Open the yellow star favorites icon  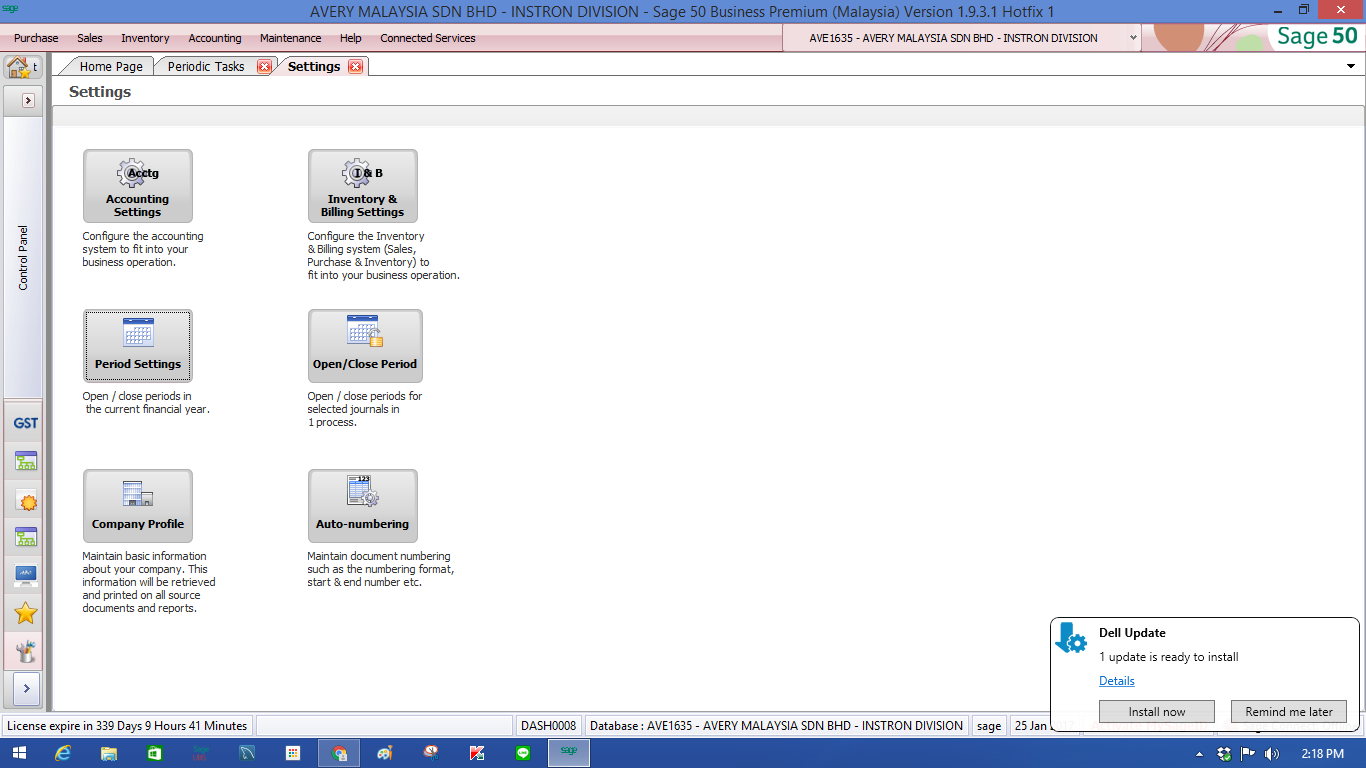pos(25,613)
